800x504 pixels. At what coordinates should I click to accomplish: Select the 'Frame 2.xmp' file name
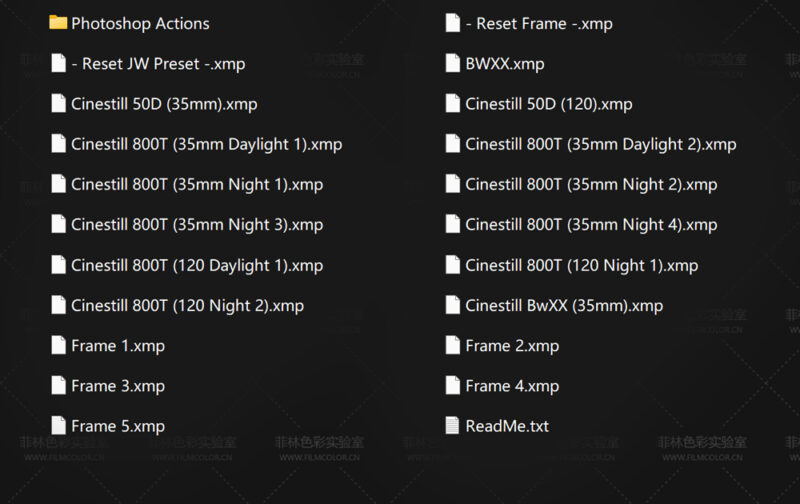(x=512, y=346)
